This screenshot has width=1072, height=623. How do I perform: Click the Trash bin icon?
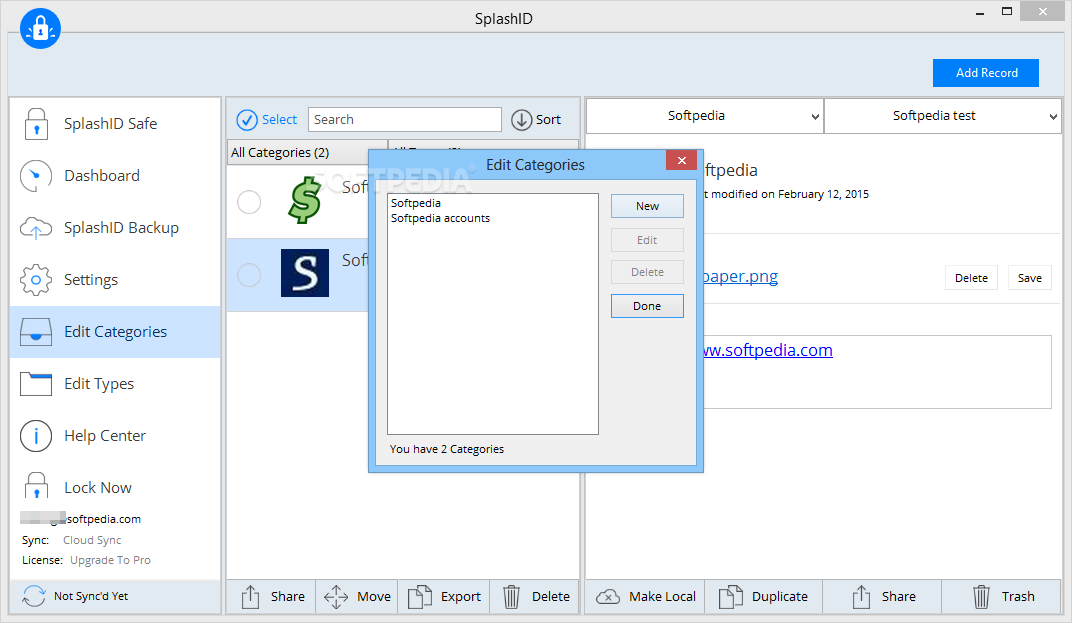pos(981,596)
